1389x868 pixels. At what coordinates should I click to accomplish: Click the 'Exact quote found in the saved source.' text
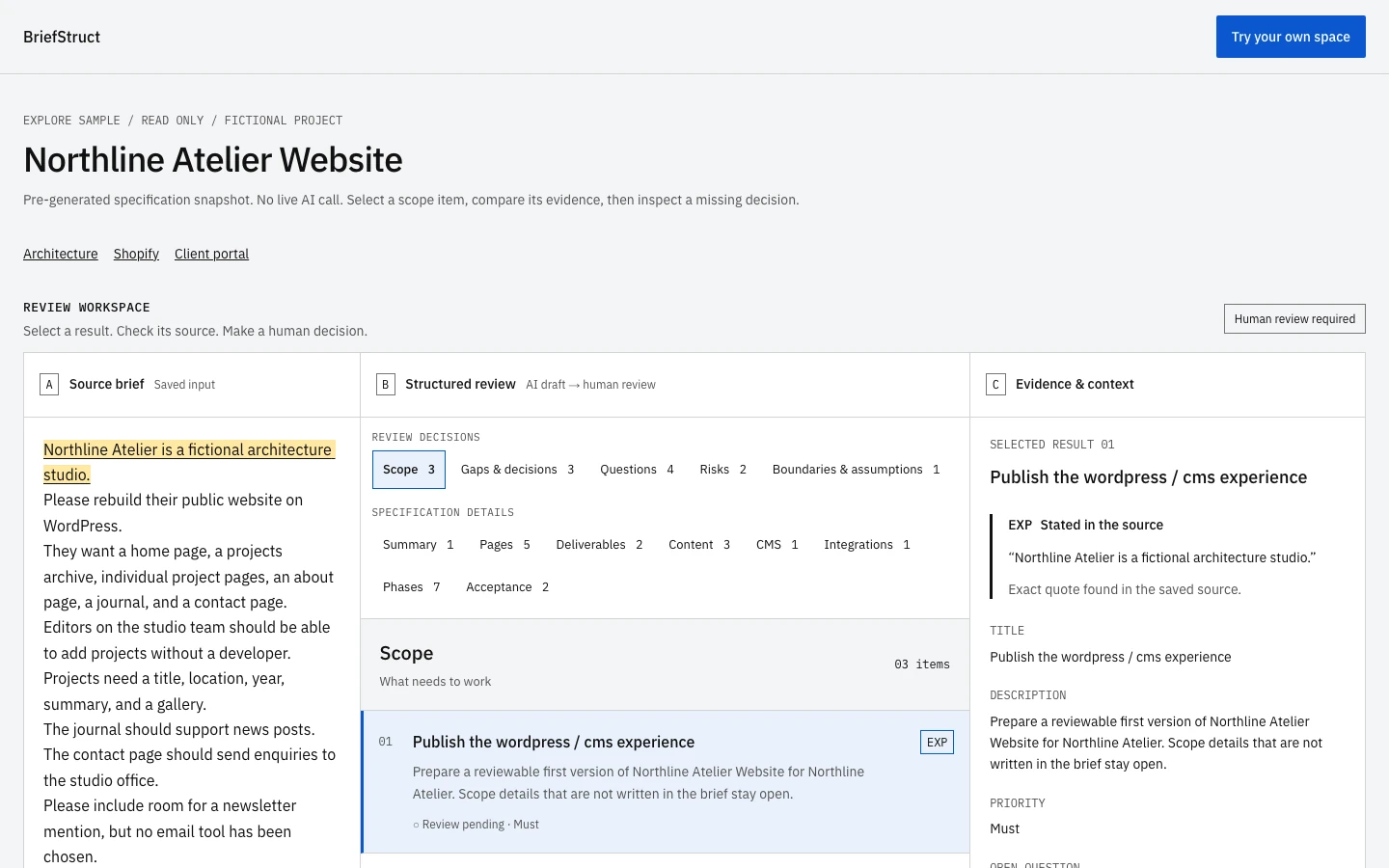[x=1125, y=589]
